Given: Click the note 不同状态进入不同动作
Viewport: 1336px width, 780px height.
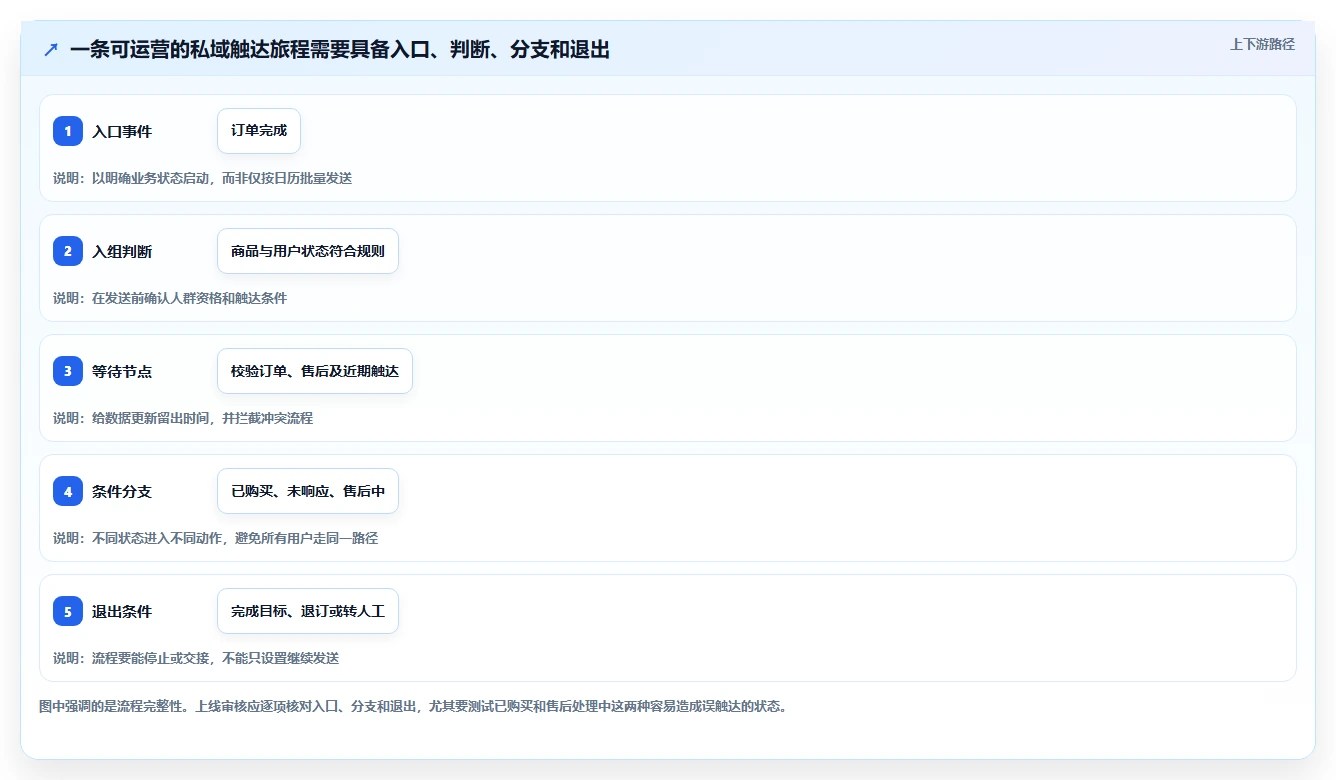Looking at the screenshot, I should tap(156, 538).
